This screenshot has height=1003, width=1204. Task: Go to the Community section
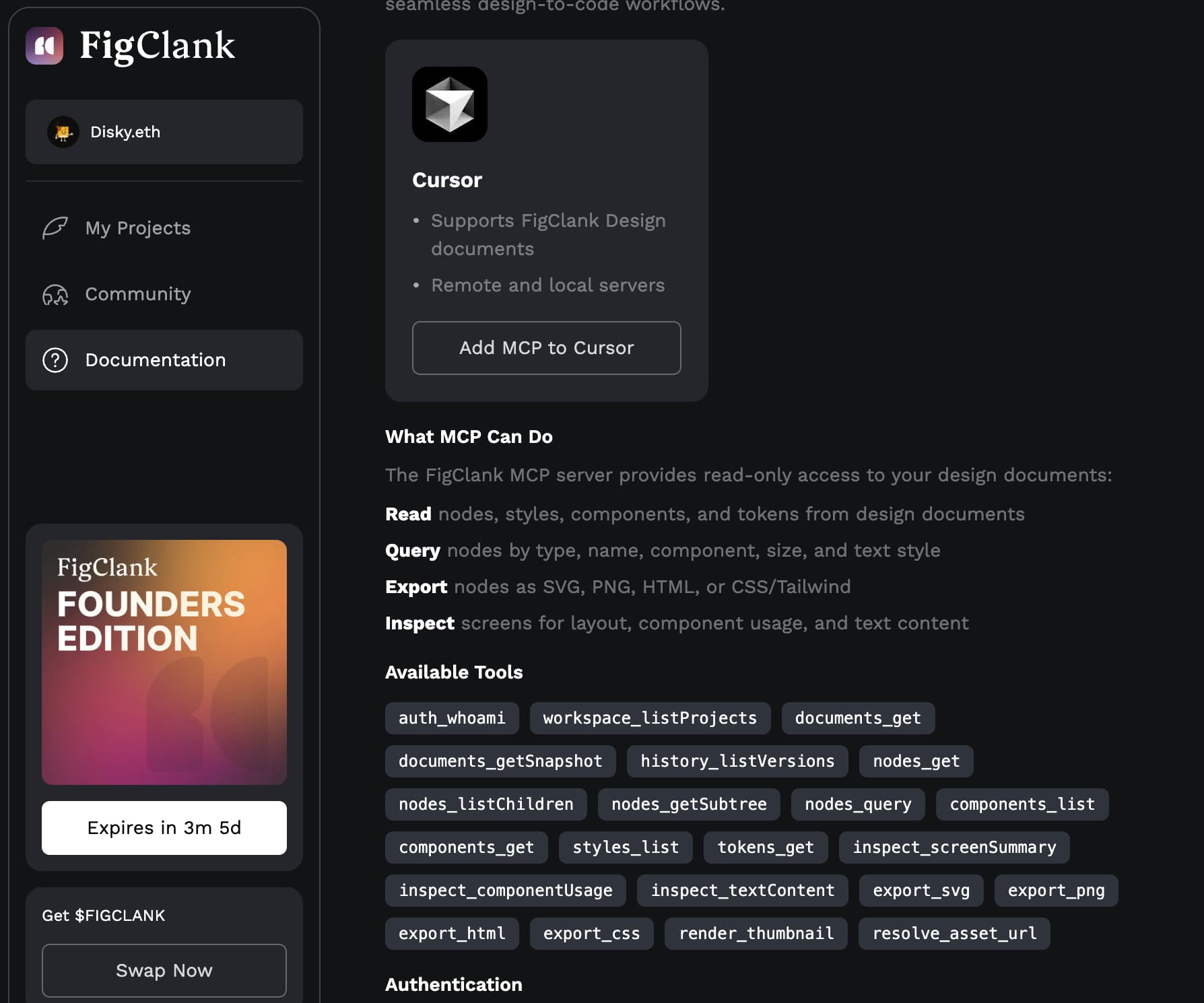[x=137, y=294]
